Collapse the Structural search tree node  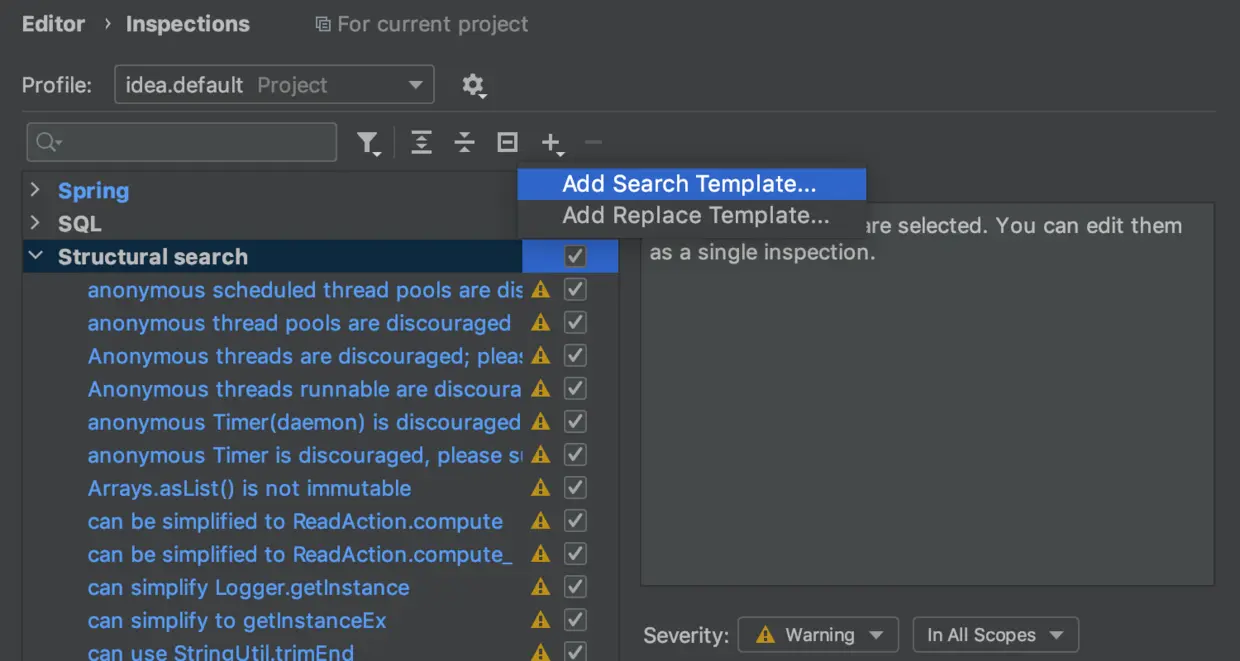click(36, 256)
